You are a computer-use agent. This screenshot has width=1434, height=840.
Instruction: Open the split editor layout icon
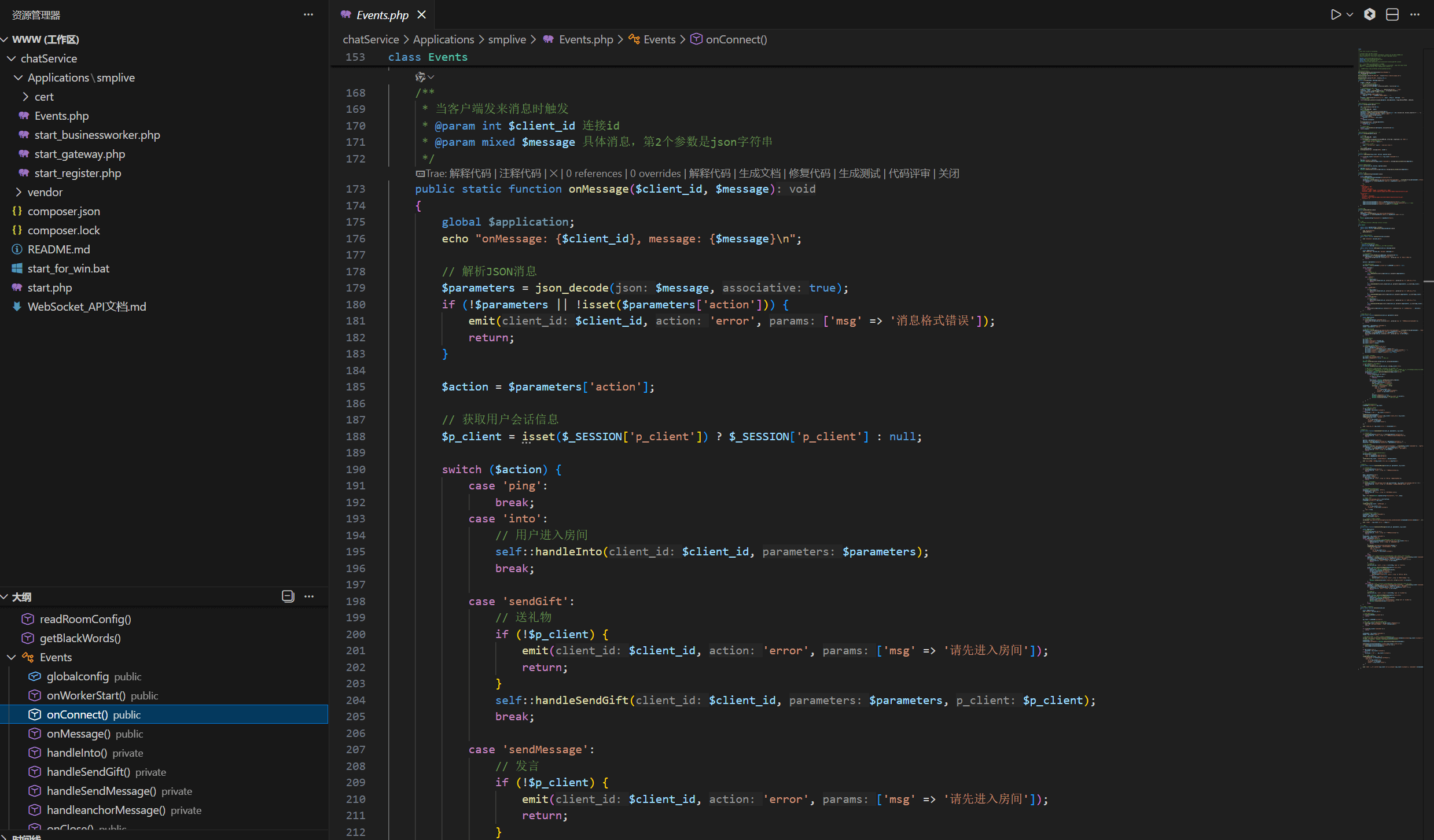[x=1392, y=15]
